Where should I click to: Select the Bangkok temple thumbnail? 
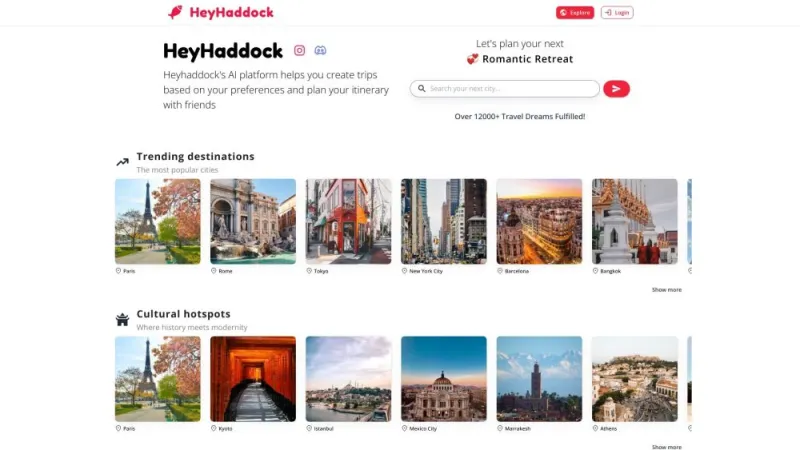coord(635,221)
